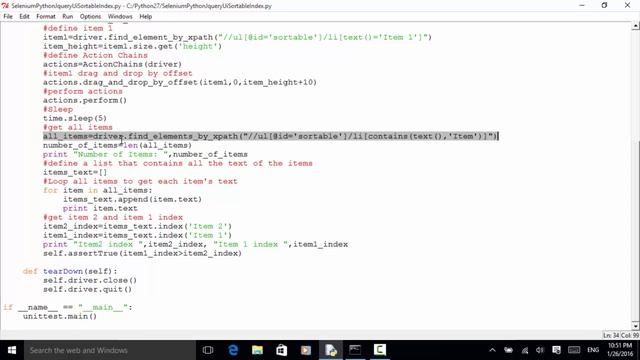640x360 pixels.
Task: Click the line item_height=item1.size.get('height')
Action: point(132,46)
